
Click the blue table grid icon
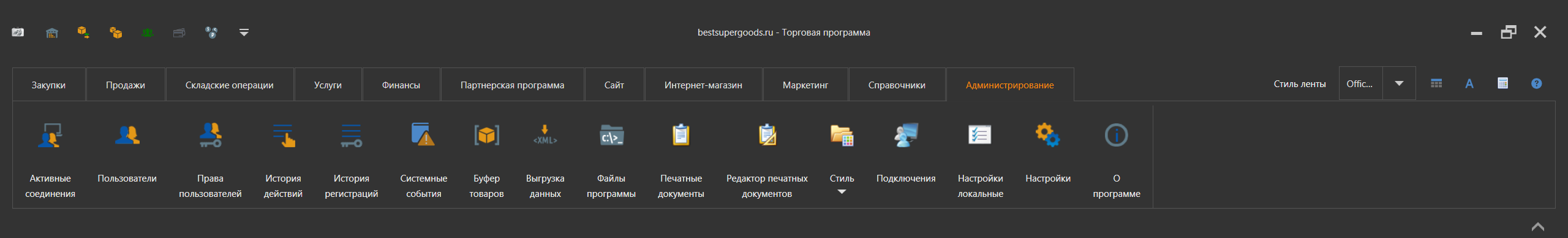point(1436,83)
